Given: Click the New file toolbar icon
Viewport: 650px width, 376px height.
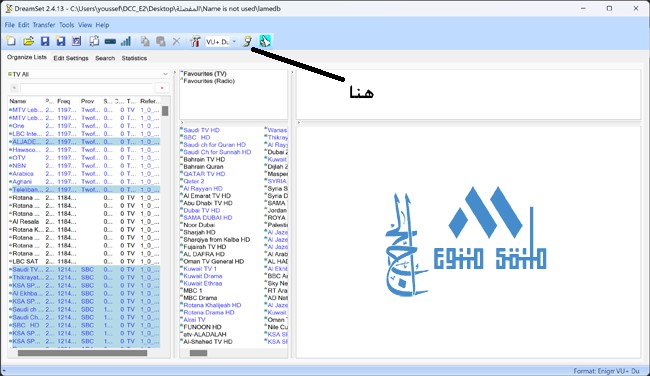Looking at the screenshot, I should (11, 41).
